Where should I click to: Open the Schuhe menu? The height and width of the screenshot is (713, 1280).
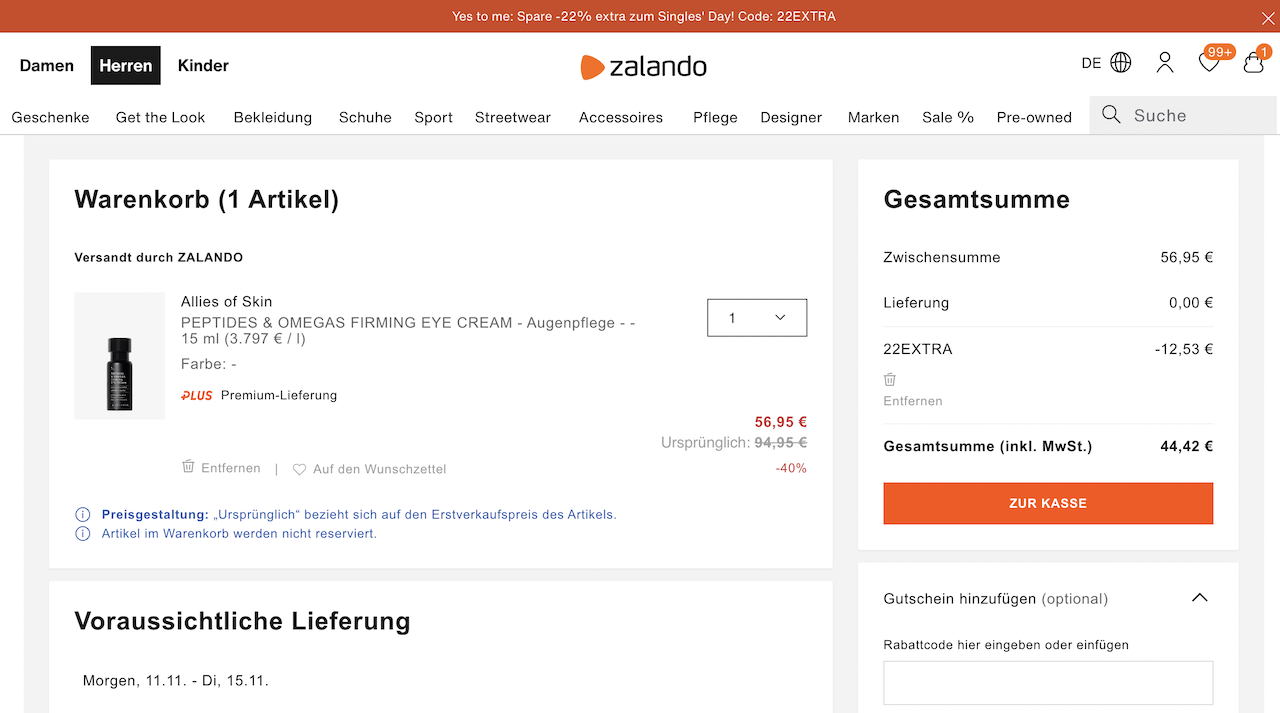tap(365, 117)
